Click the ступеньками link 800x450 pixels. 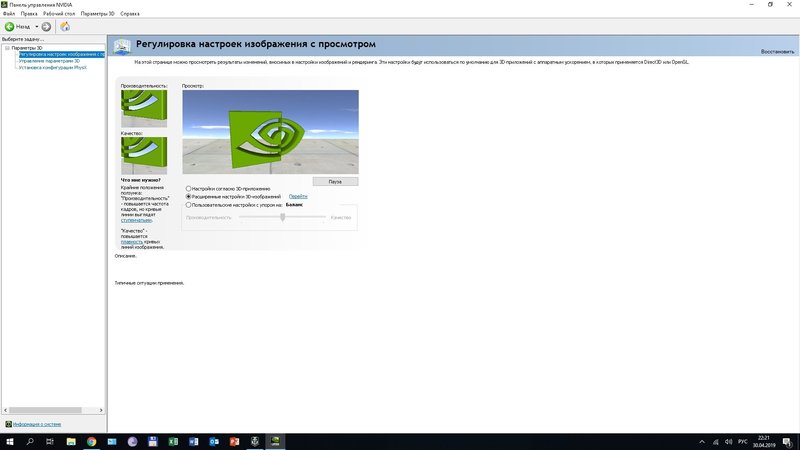tap(136, 220)
